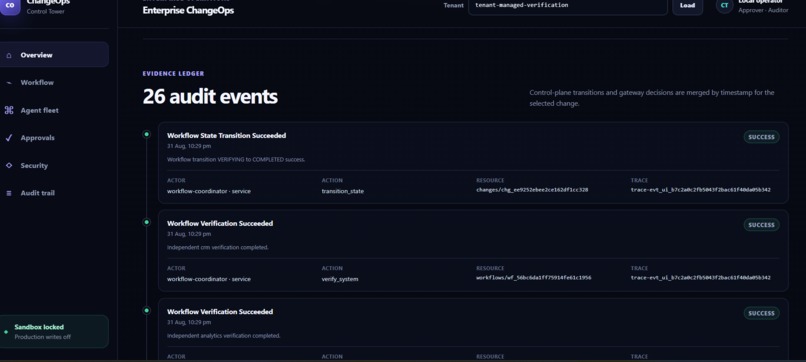Click the Audit trail list icon
This screenshot has width=806, height=362.
coord(9,193)
